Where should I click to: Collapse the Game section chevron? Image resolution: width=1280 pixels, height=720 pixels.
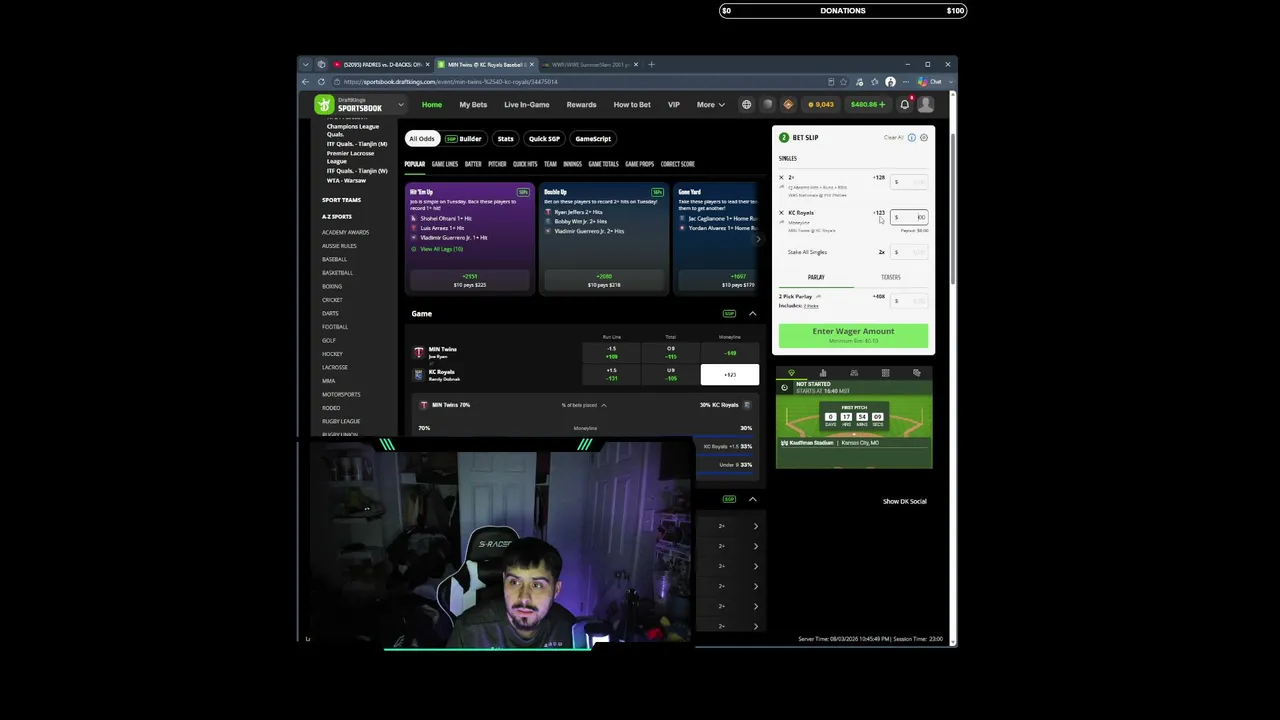point(753,314)
